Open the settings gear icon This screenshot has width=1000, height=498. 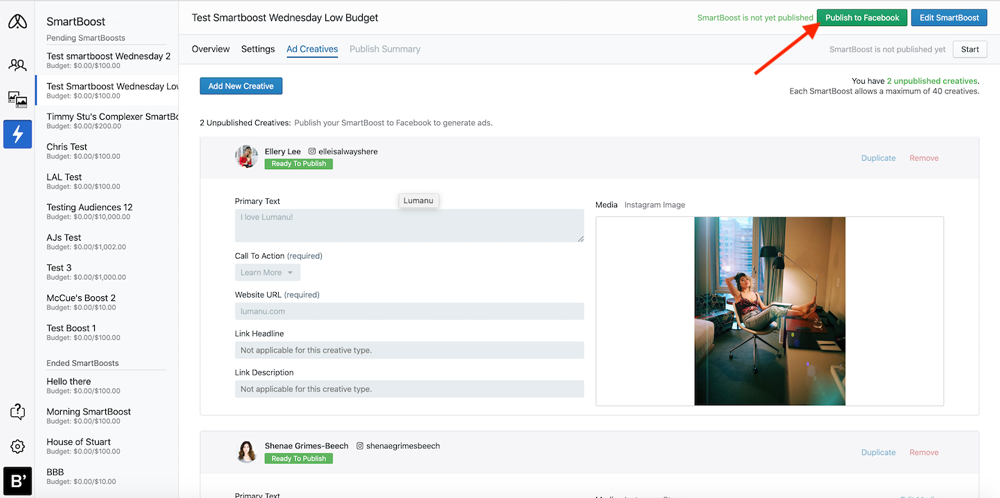[17, 446]
